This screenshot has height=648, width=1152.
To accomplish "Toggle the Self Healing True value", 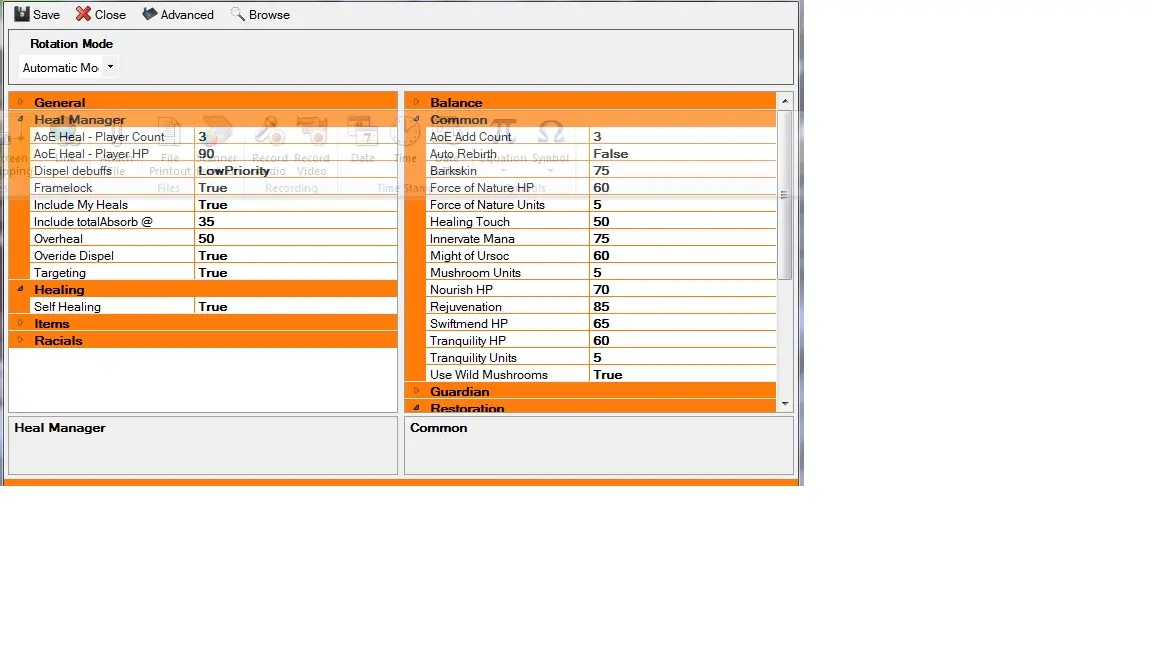I will click(x=295, y=307).
